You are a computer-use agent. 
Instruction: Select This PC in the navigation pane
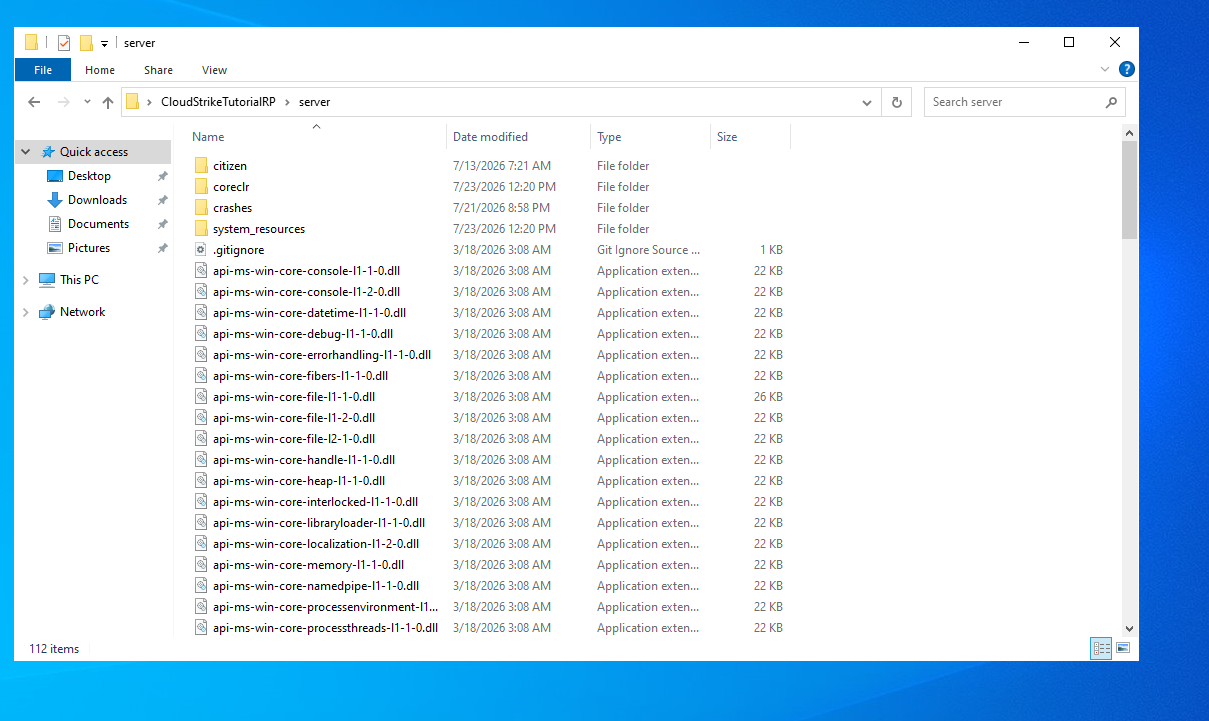click(x=79, y=280)
